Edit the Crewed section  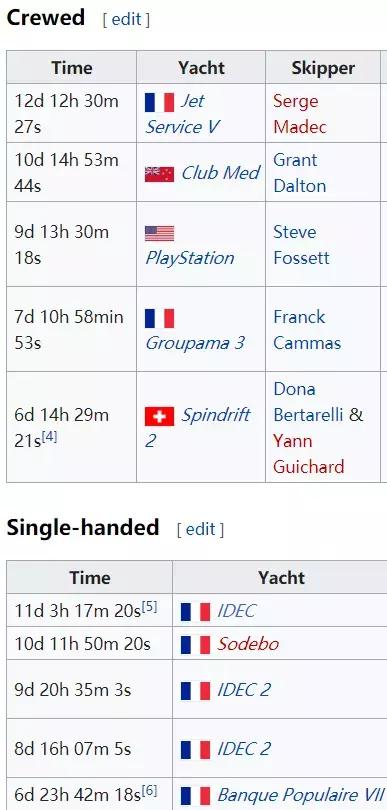pyautogui.click(x=127, y=20)
